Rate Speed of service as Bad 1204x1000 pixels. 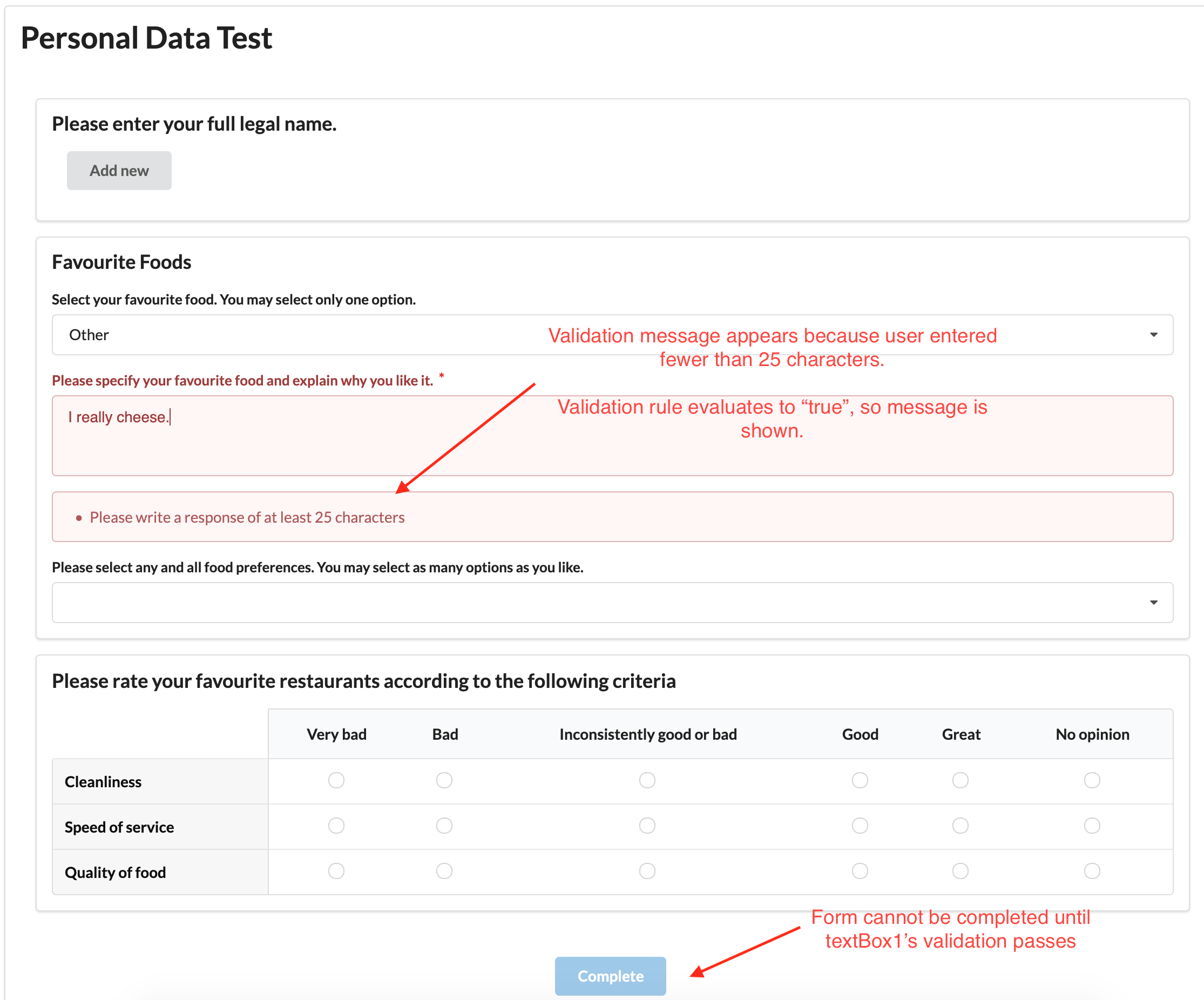tap(444, 825)
